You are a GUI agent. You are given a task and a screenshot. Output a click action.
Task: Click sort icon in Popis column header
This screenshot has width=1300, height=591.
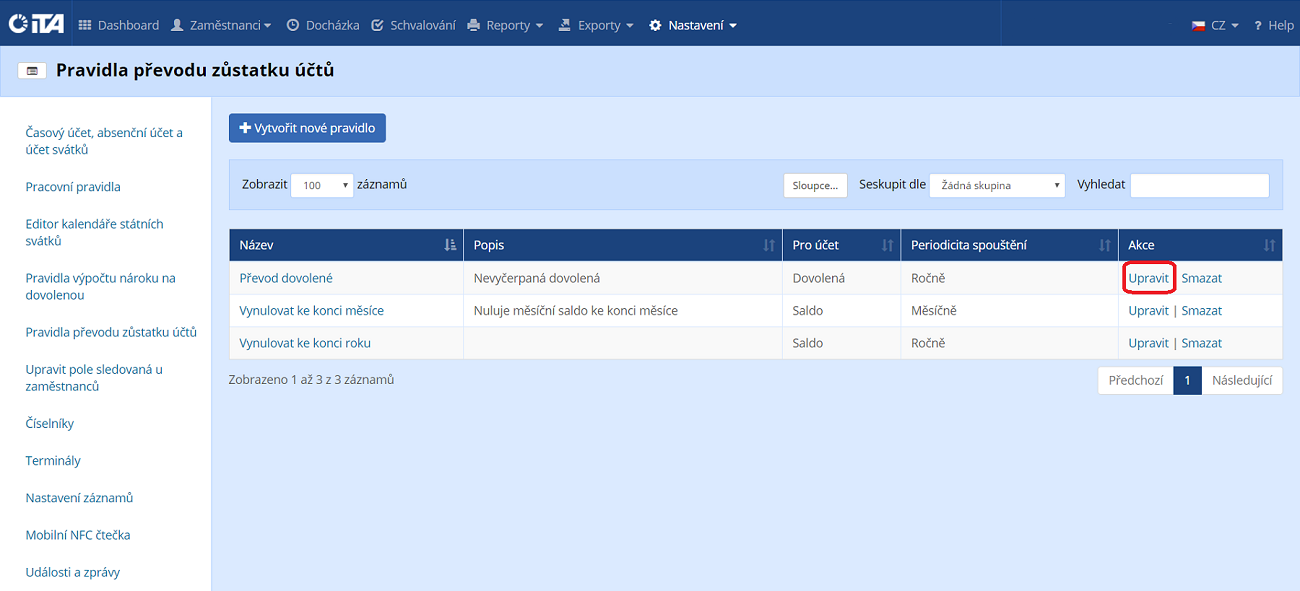click(768, 245)
